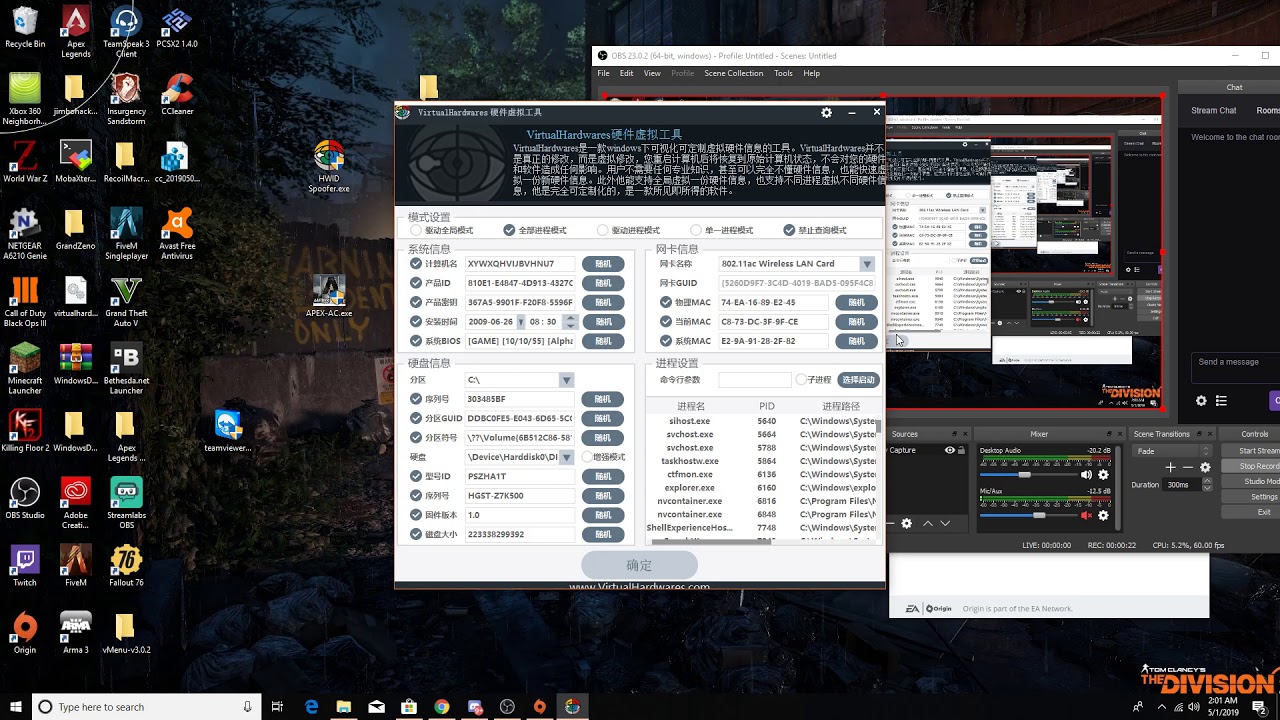Open the Tools menu in OBS
This screenshot has height=720, width=1280.
(x=783, y=73)
